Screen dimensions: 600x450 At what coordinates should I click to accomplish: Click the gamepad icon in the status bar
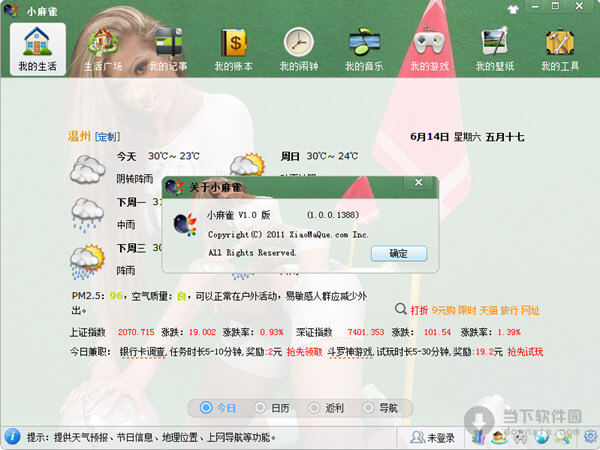(x=520, y=437)
